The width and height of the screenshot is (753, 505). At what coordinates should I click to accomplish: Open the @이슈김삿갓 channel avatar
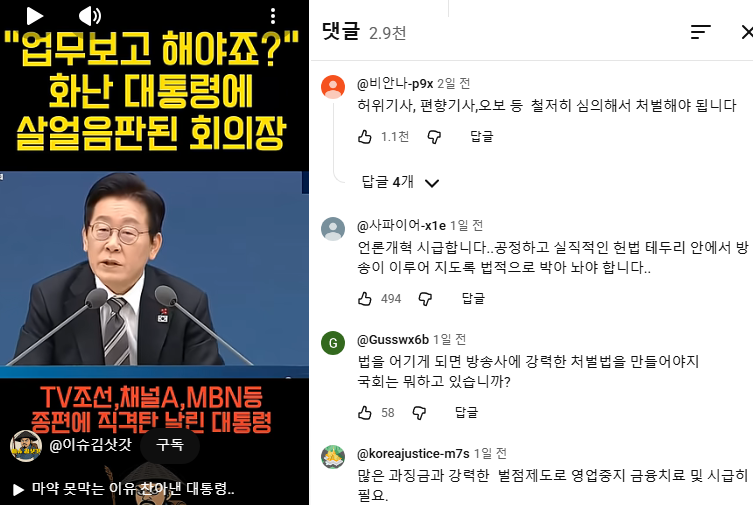[x=25, y=445]
